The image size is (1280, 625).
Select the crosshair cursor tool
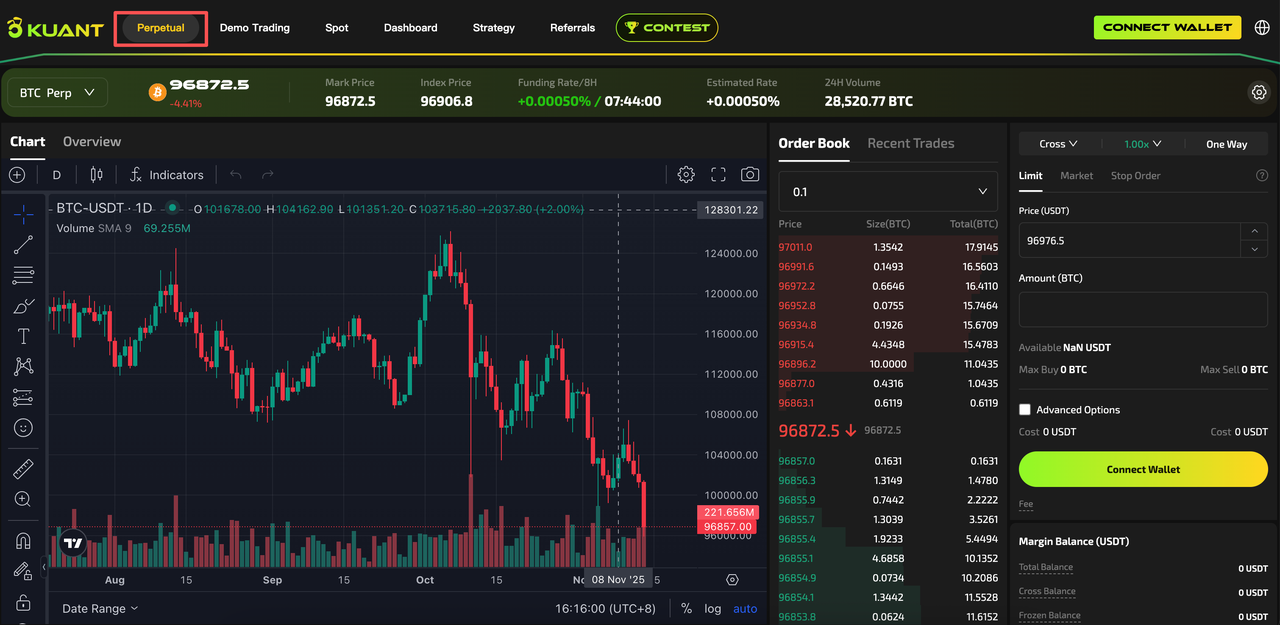23,214
